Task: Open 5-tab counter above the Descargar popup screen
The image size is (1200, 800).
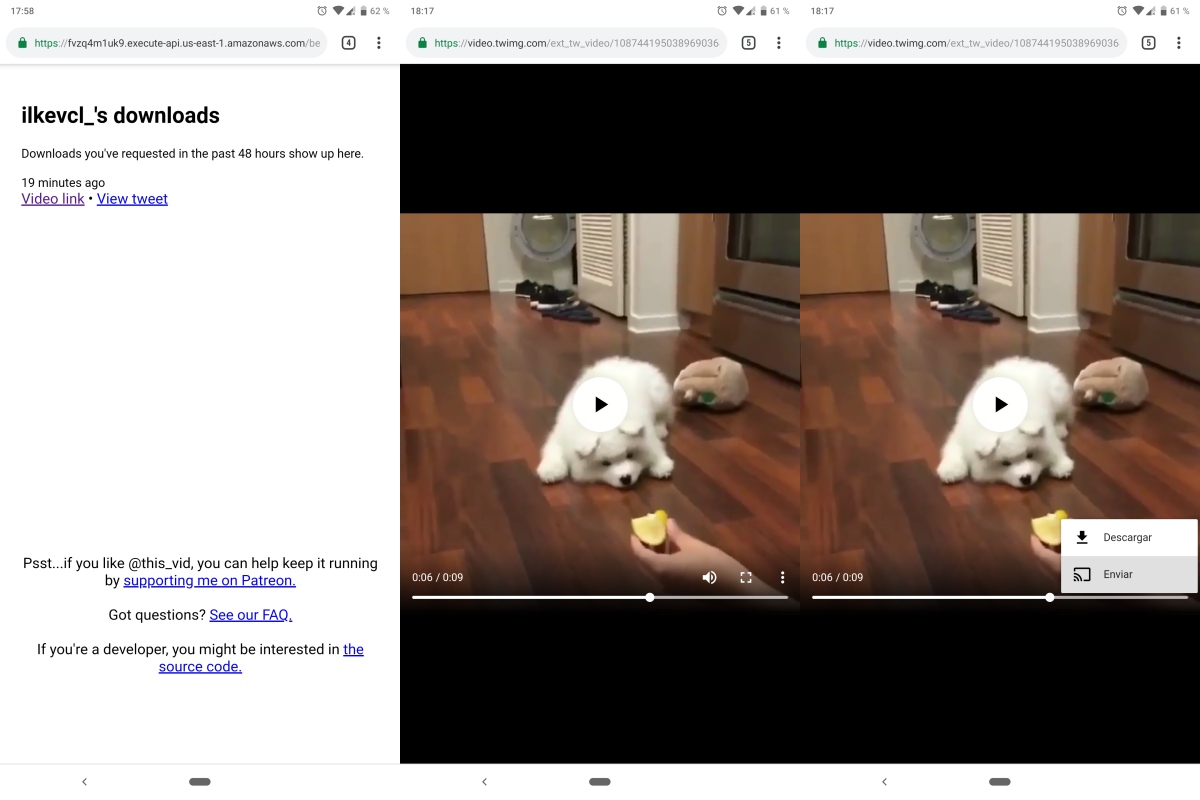Action: [1148, 43]
